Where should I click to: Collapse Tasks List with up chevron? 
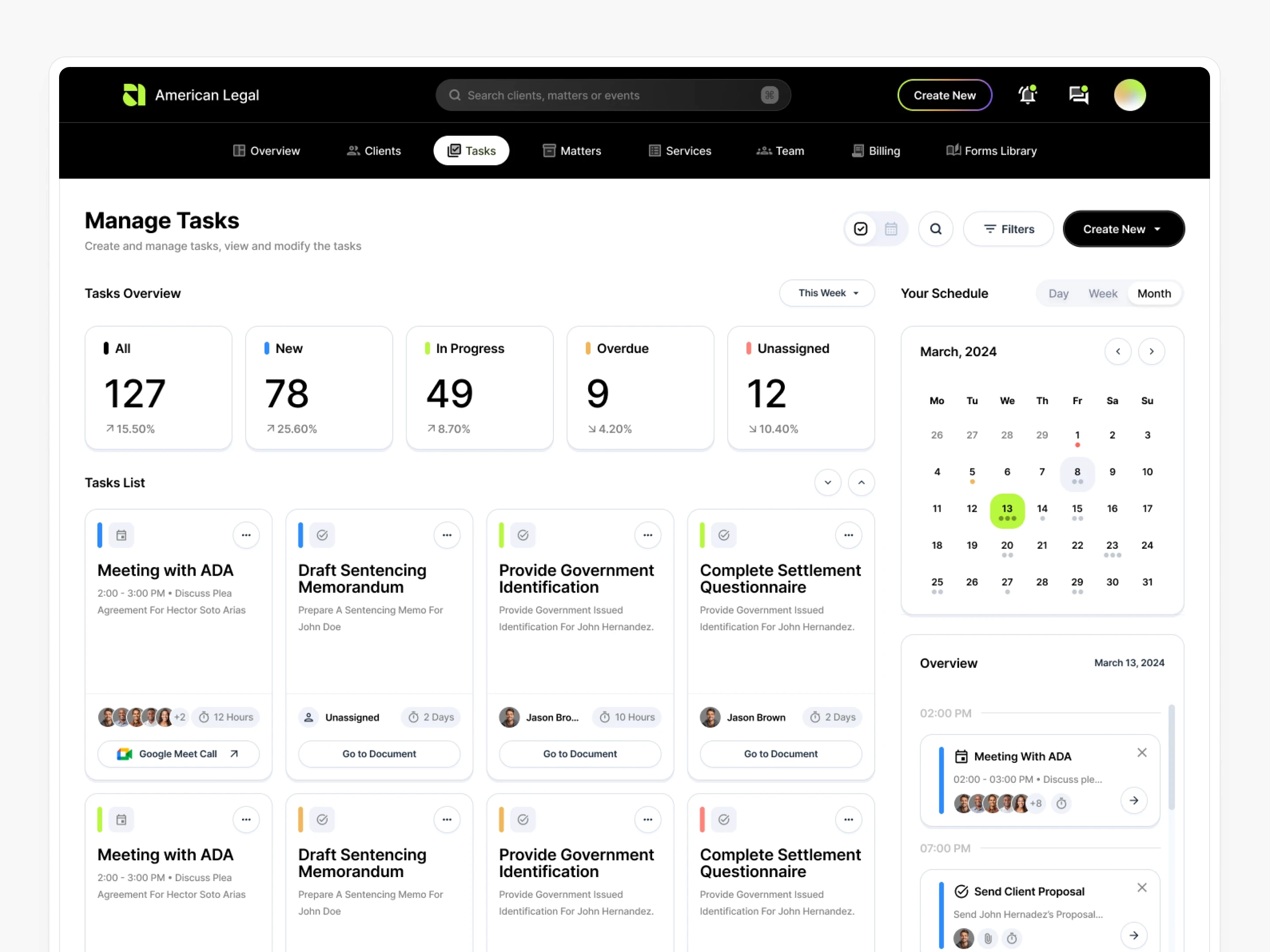tap(861, 483)
